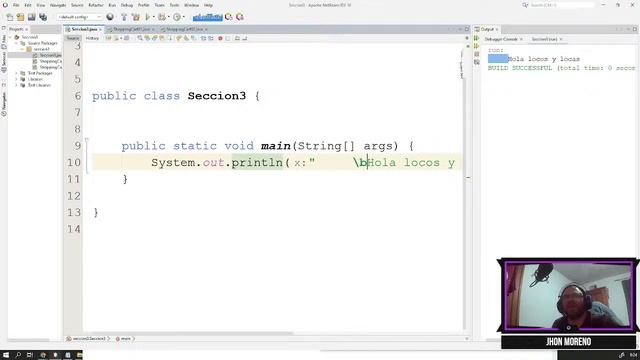This screenshot has height=360, width=640.
Task: Click the New Project toolbar icon
Action: click(x=20, y=17)
